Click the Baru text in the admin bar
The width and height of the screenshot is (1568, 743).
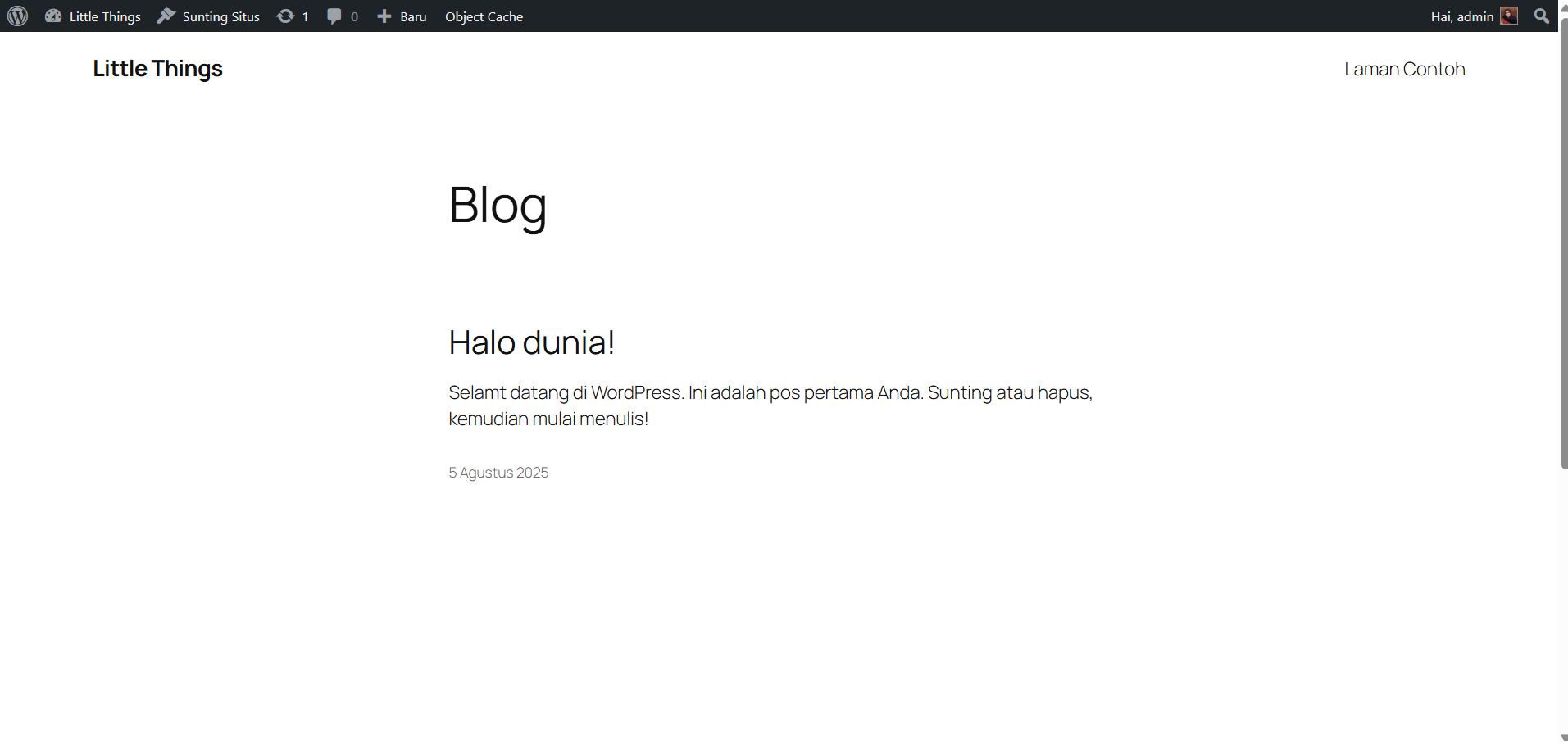413,16
